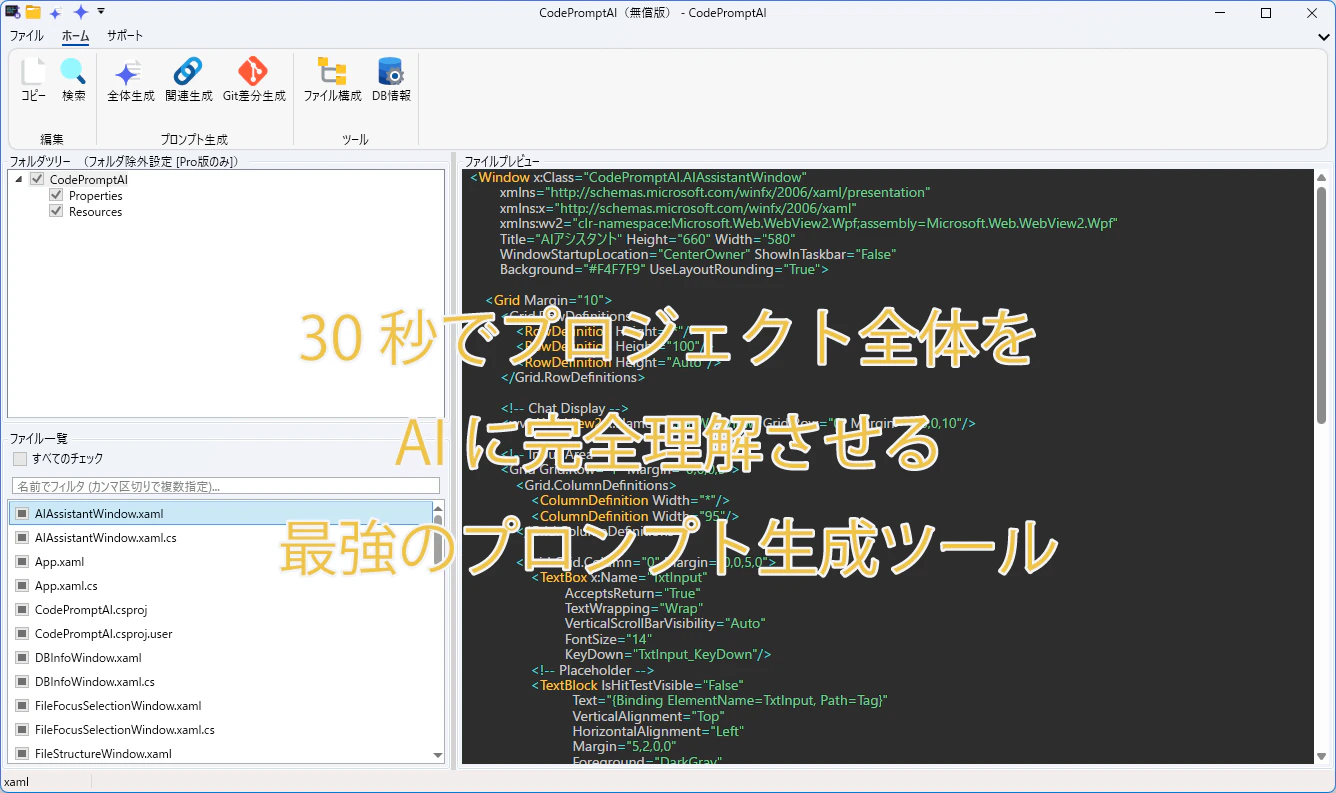Select AIAssistantWindow.xaml in the file list
Screen dimensions: 1336x793
[221, 514]
